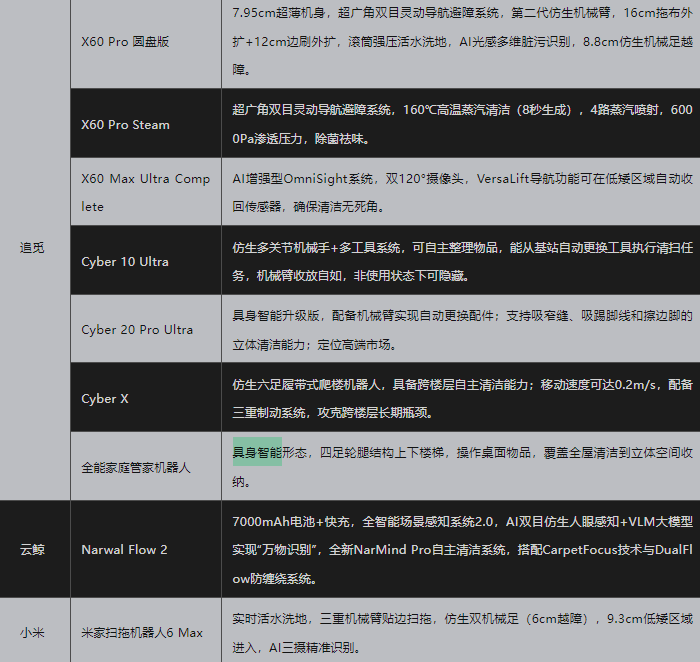
Task: Click the AI增强型OmniSight系统 description
Action: (x=460, y=192)
